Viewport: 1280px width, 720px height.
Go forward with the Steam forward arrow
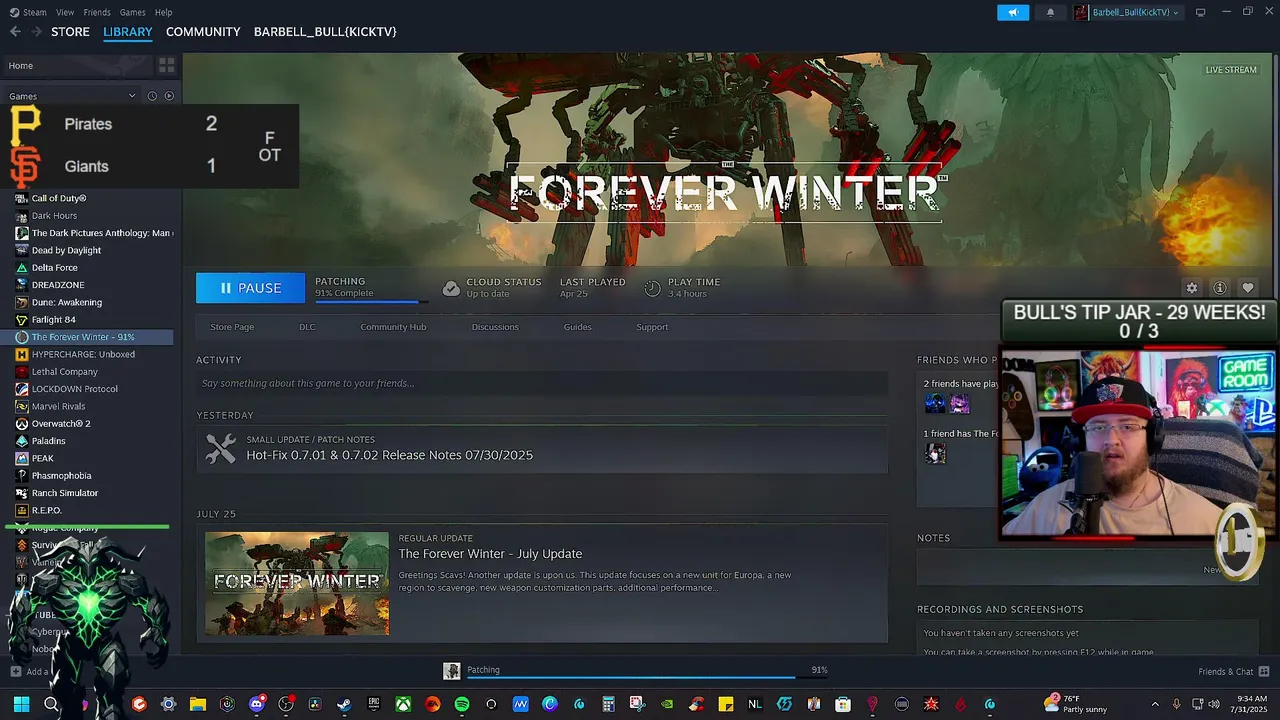point(36,32)
